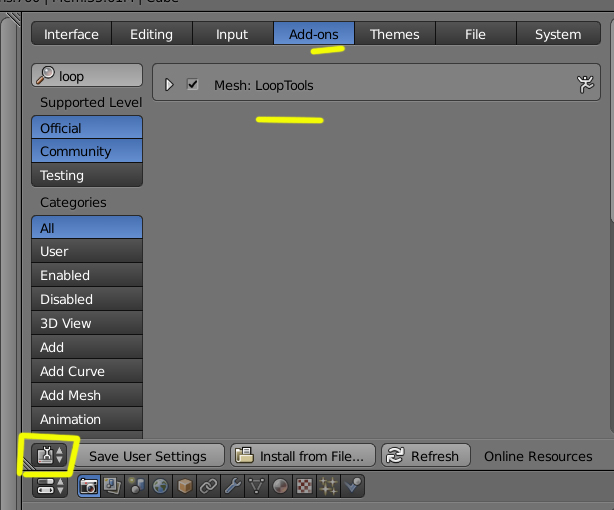Open the World properties globe icon
614x510 pixels.
click(x=160, y=486)
